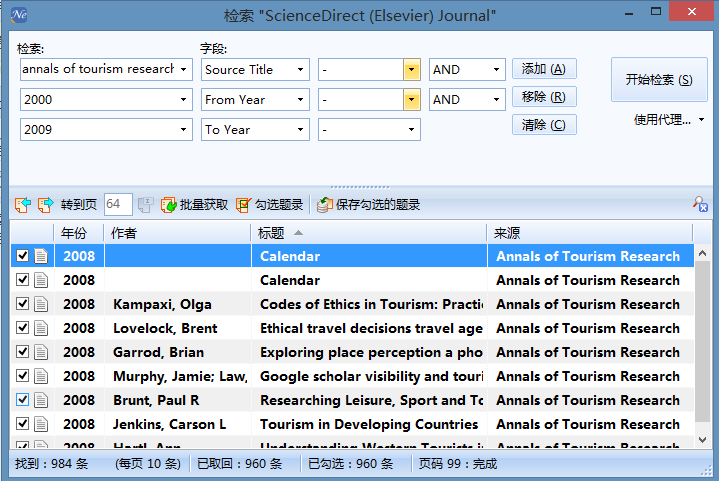Click into the 转到页 page number field
The width and height of the screenshot is (719, 481).
click(118, 204)
